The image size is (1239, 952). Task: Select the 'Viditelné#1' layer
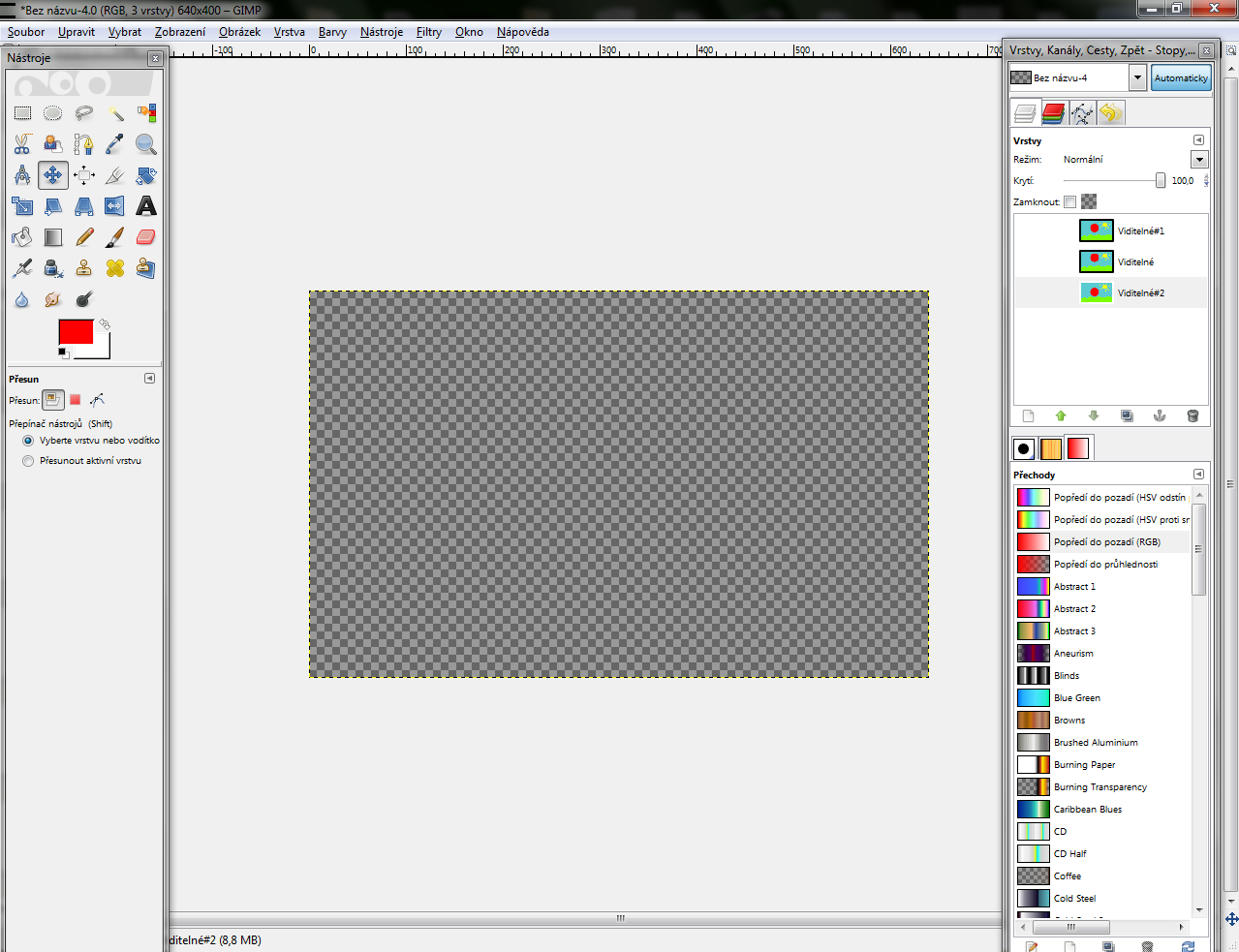1140,231
